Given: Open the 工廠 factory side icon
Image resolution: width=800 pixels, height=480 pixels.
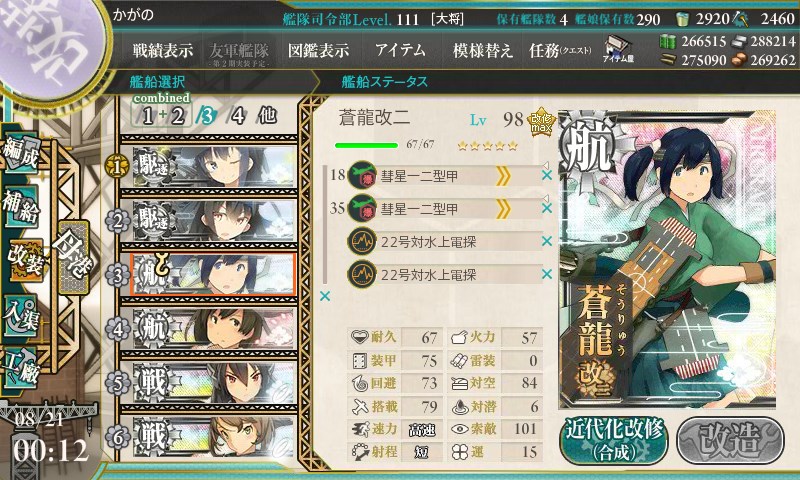Looking at the screenshot, I should 21,366.
